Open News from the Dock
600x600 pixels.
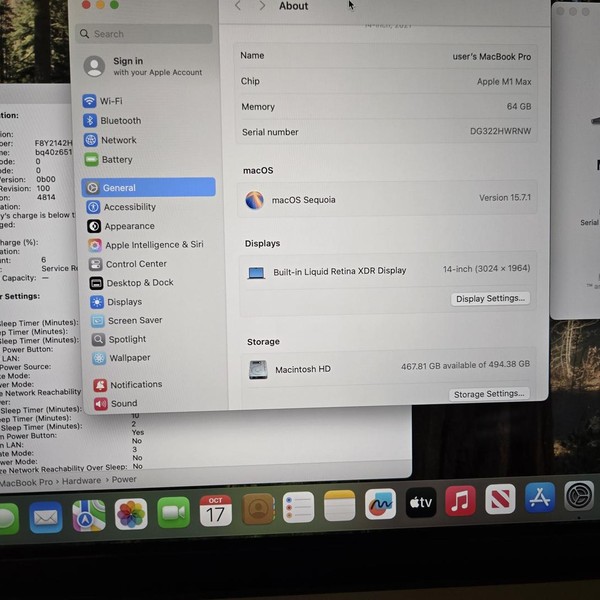[500, 499]
